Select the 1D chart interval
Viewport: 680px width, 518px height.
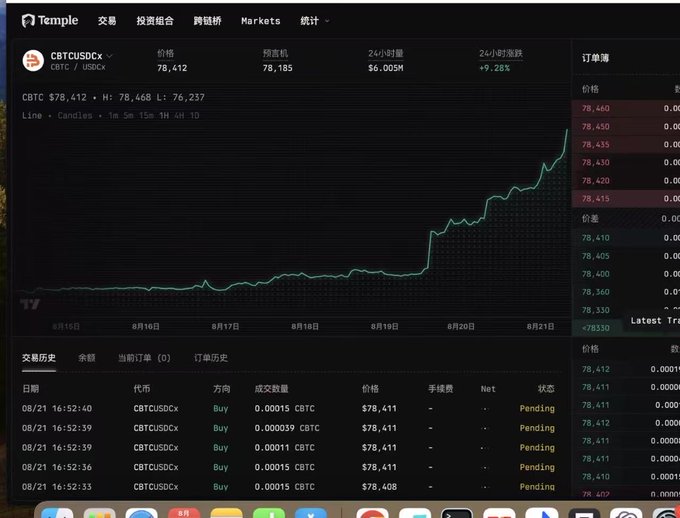point(194,115)
